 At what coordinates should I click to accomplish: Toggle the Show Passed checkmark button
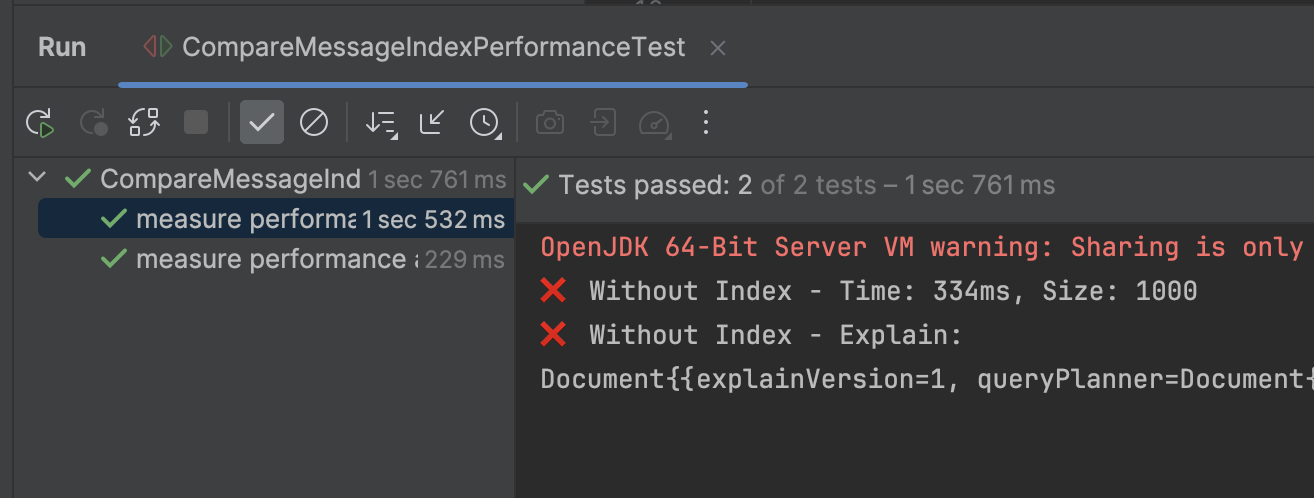[262, 123]
